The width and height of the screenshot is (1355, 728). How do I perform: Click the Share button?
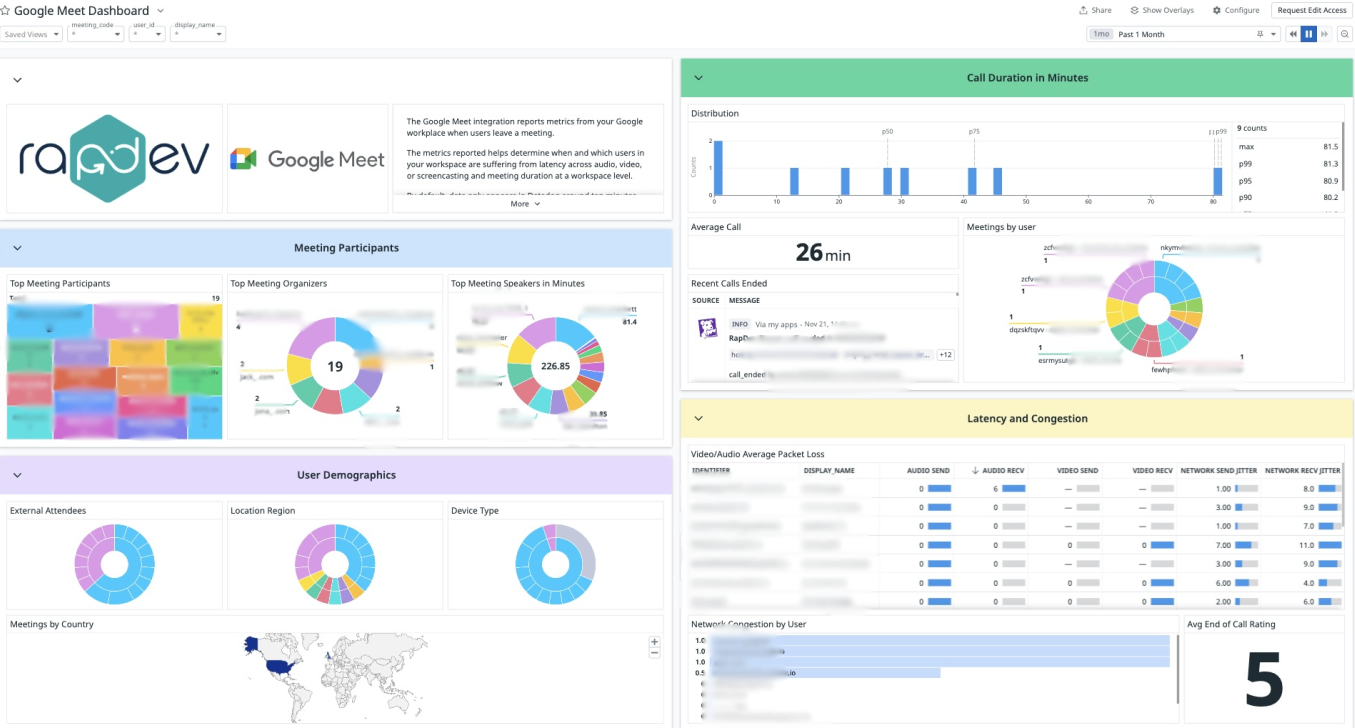pyautogui.click(x=1095, y=10)
